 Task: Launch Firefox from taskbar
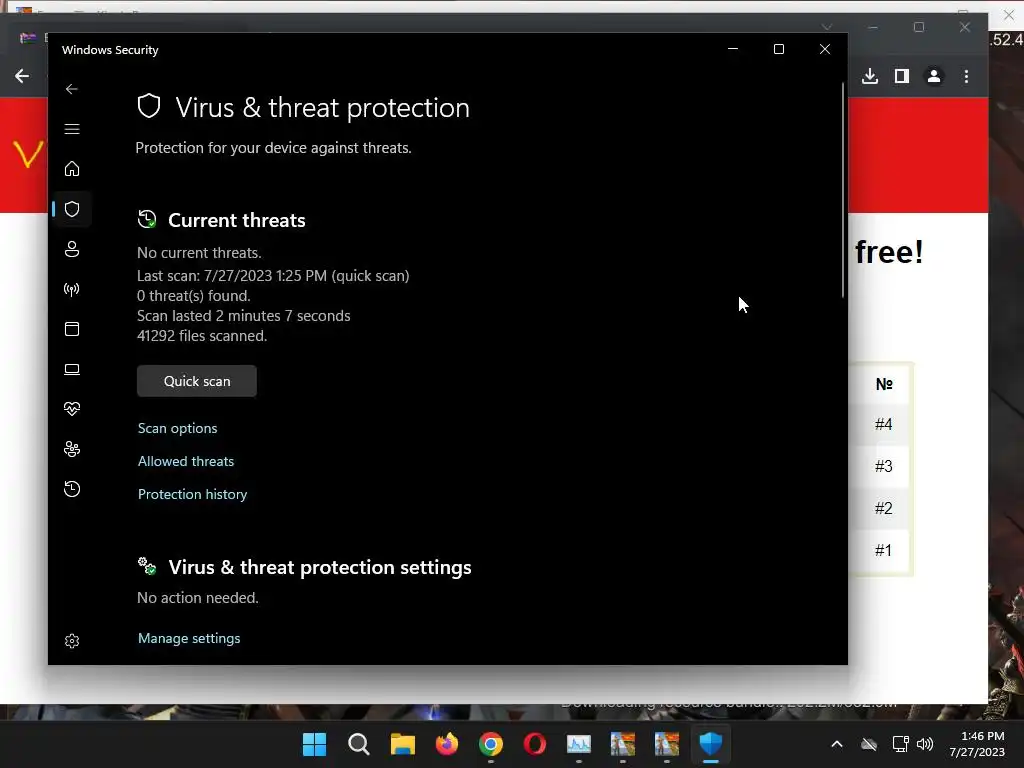pos(447,744)
